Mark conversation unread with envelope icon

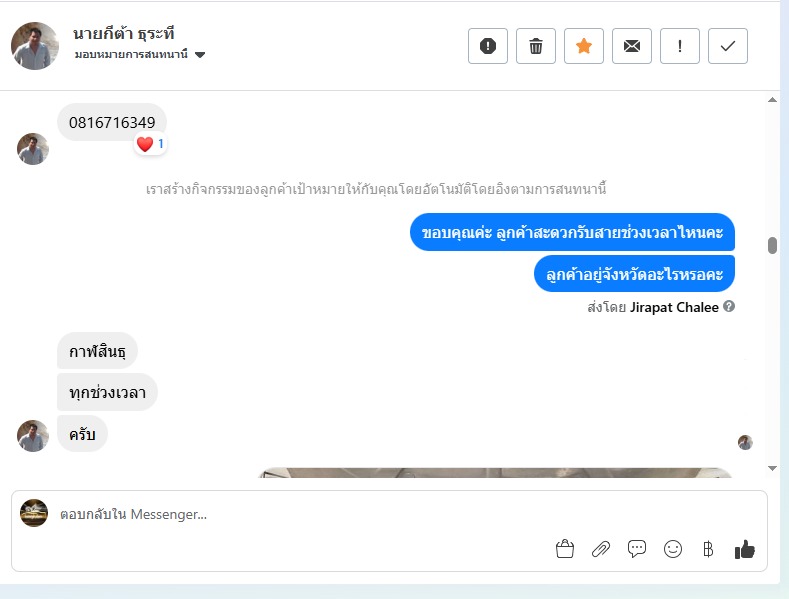click(x=632, y=46)
